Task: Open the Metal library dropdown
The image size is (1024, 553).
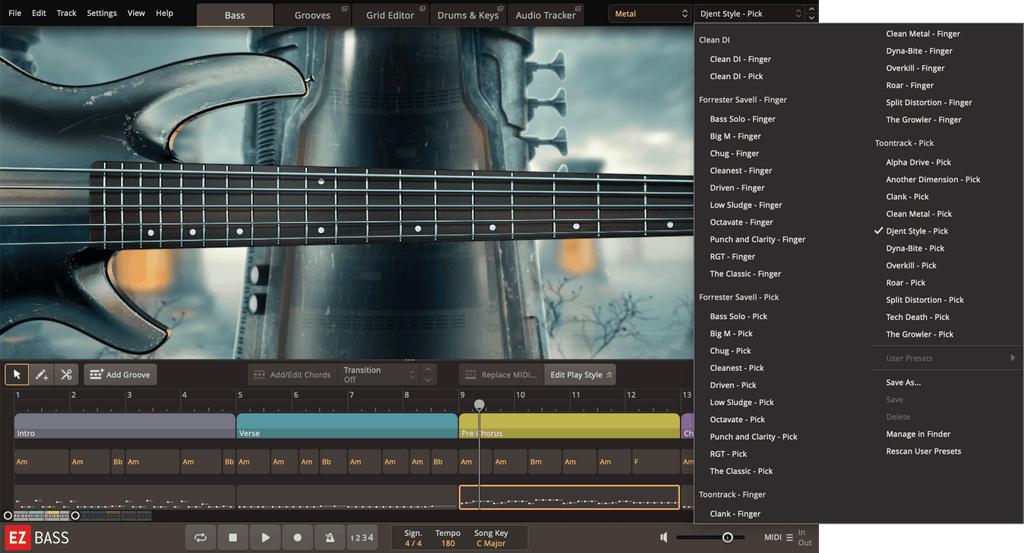Action: pos(650,14)
